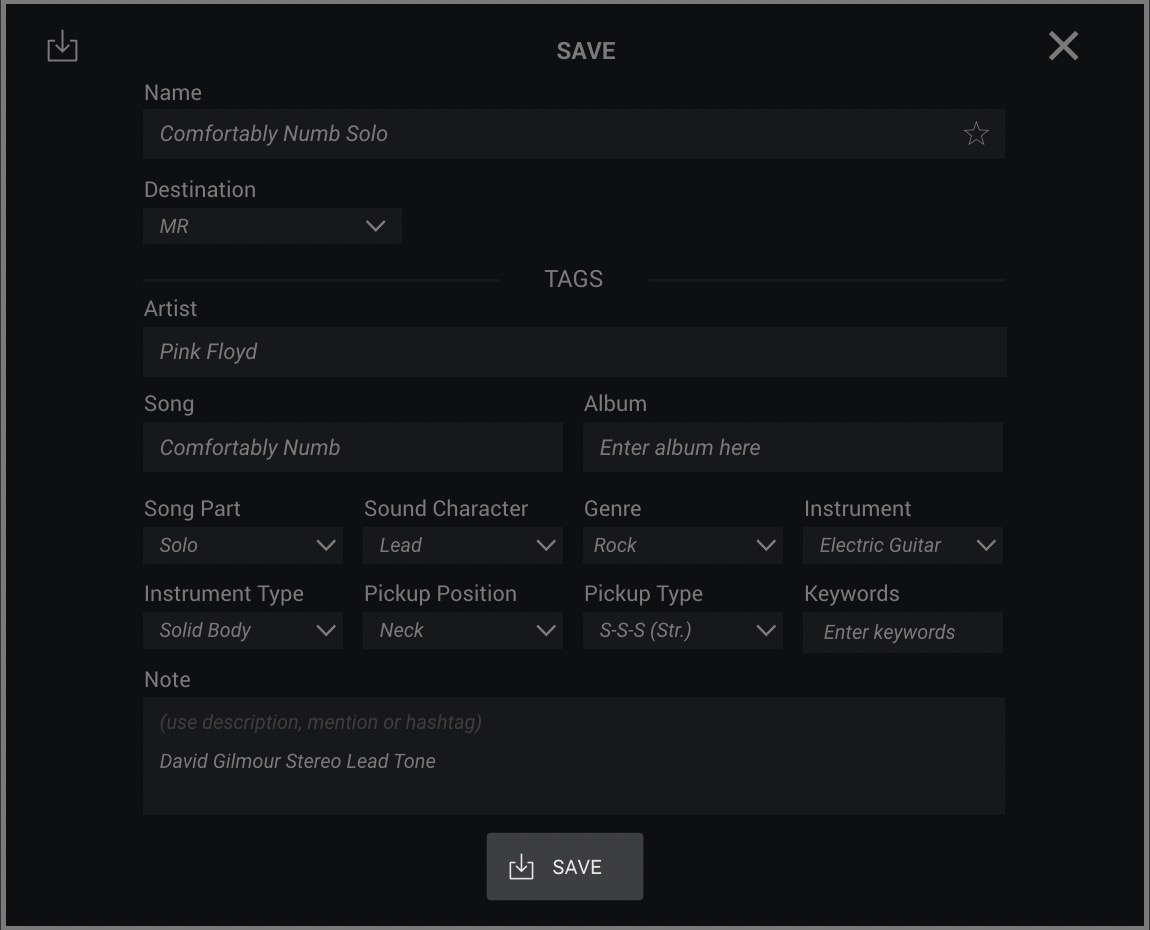
Task: Click the Name field 'Comfortably Numb Solo'
Action: (550, 134)
